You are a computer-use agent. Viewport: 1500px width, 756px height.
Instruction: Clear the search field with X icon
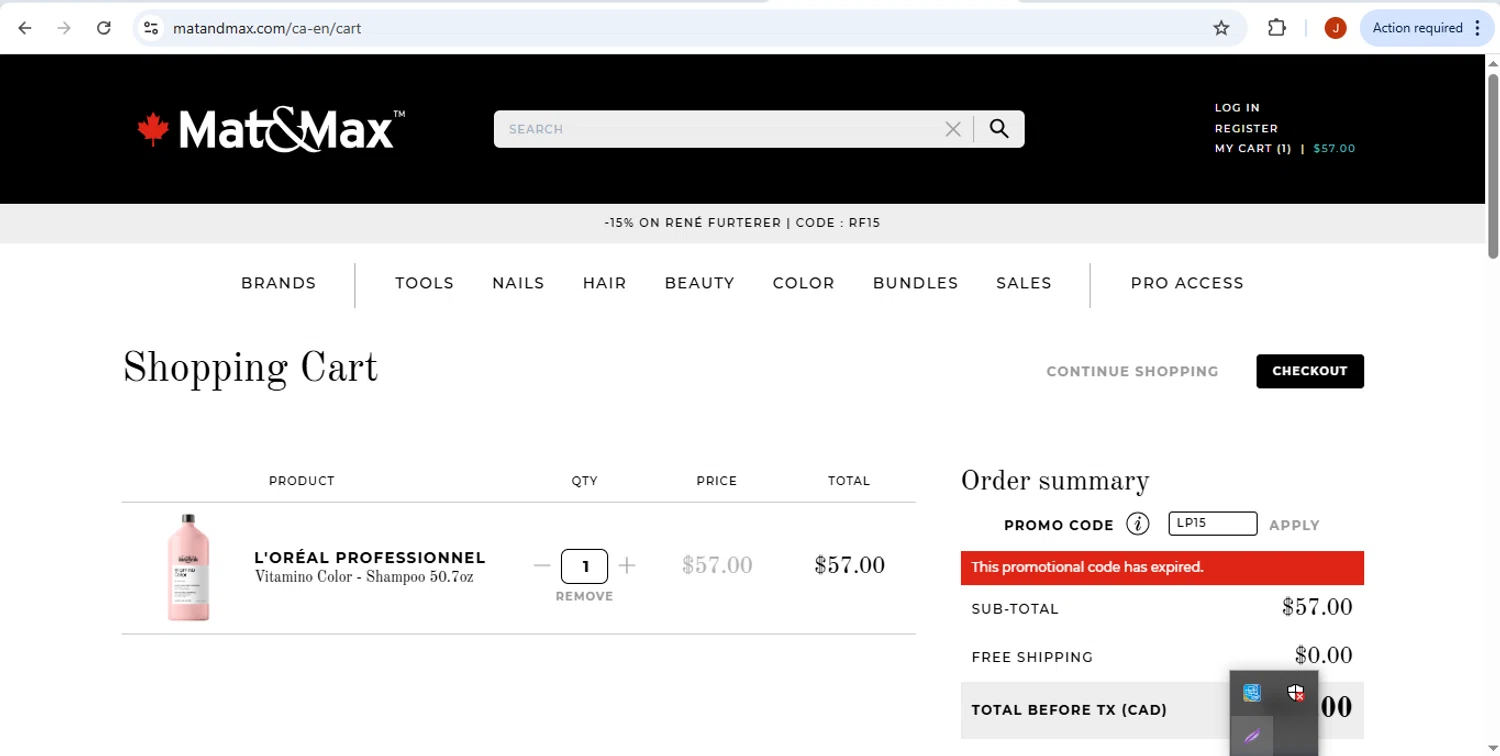pyautogui.click(x=953, y=129)
